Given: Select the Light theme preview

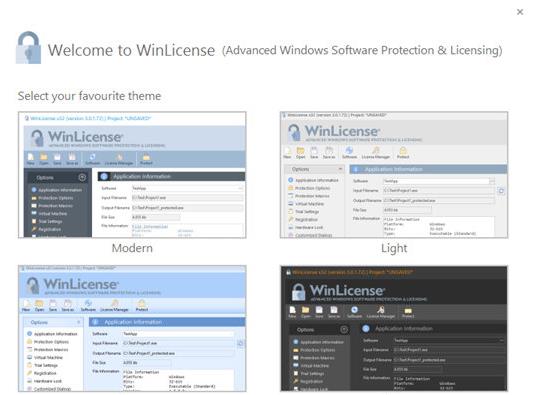Looking at the screenshot, I should [x=394, y=175].
